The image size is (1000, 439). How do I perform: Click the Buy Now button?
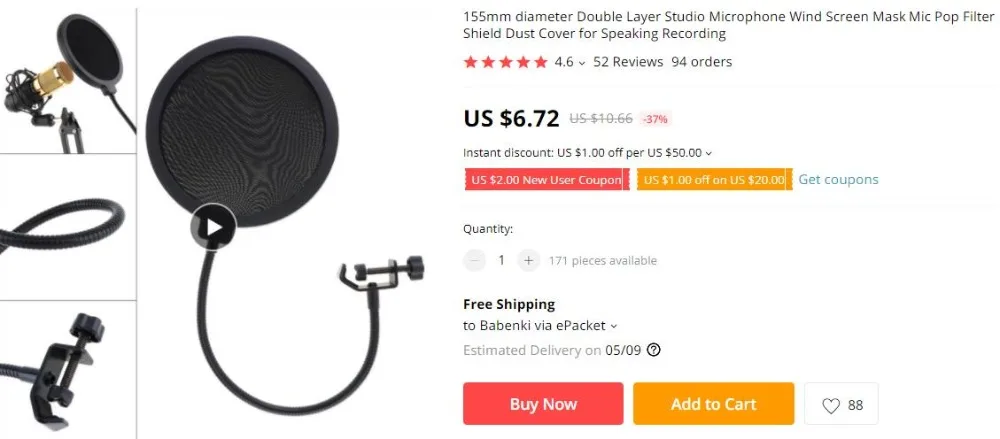point(543,404)
